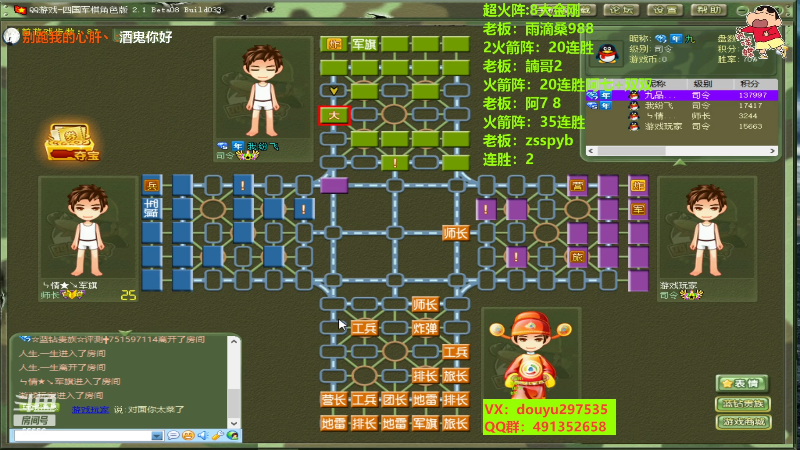Screen dimensions: 800x450
Task: Select the 营长 piece
Action: [334, 399]
